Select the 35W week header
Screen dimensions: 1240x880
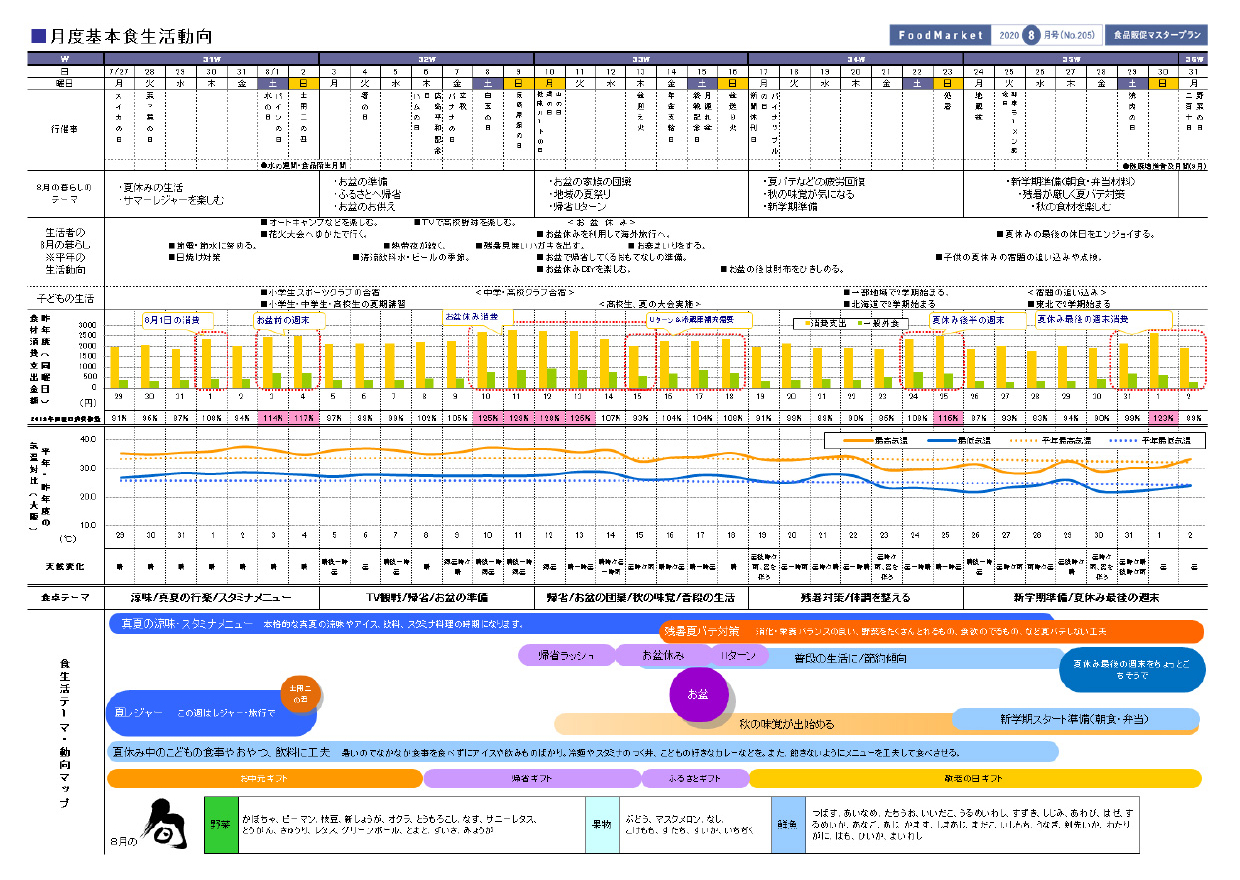[1070, 60]
